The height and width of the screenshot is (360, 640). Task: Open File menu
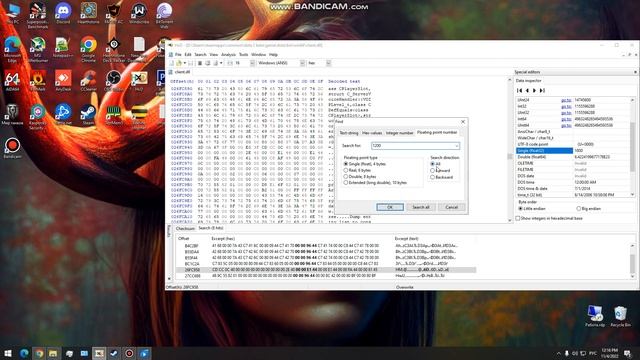point(178,55)
